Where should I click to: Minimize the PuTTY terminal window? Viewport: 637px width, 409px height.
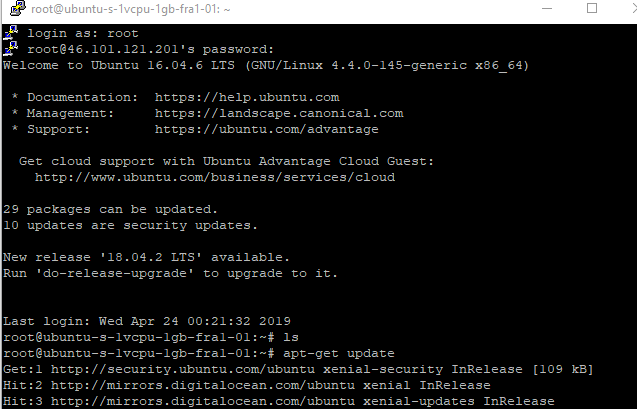coord(547,9)
